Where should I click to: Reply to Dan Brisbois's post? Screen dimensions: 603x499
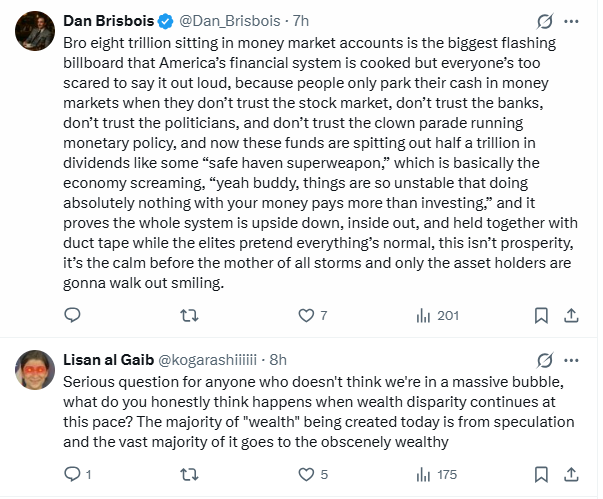[x=72, y=316]
